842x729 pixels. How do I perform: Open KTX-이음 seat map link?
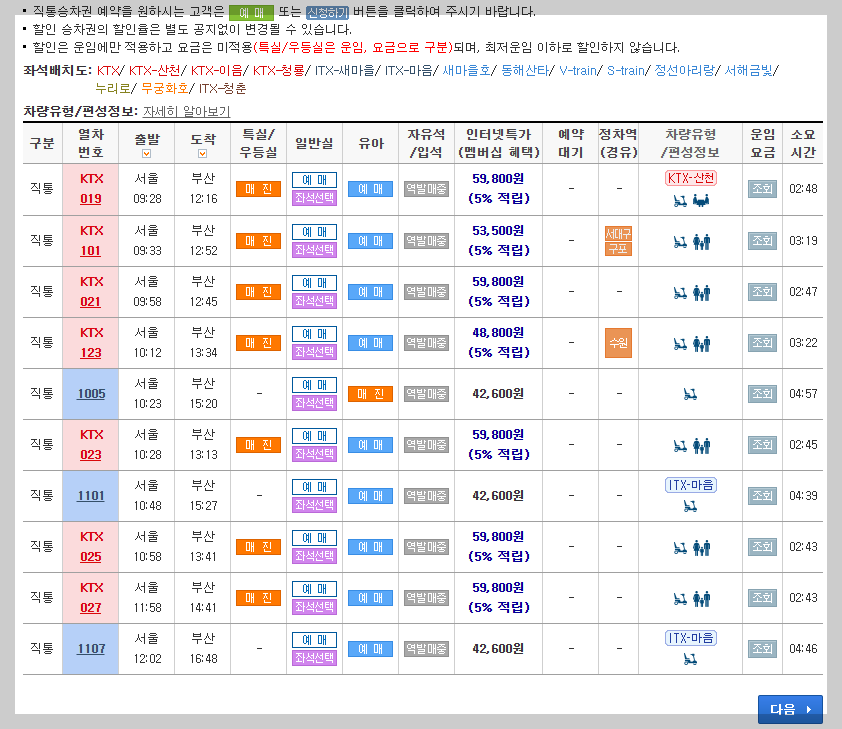(216, 70)
